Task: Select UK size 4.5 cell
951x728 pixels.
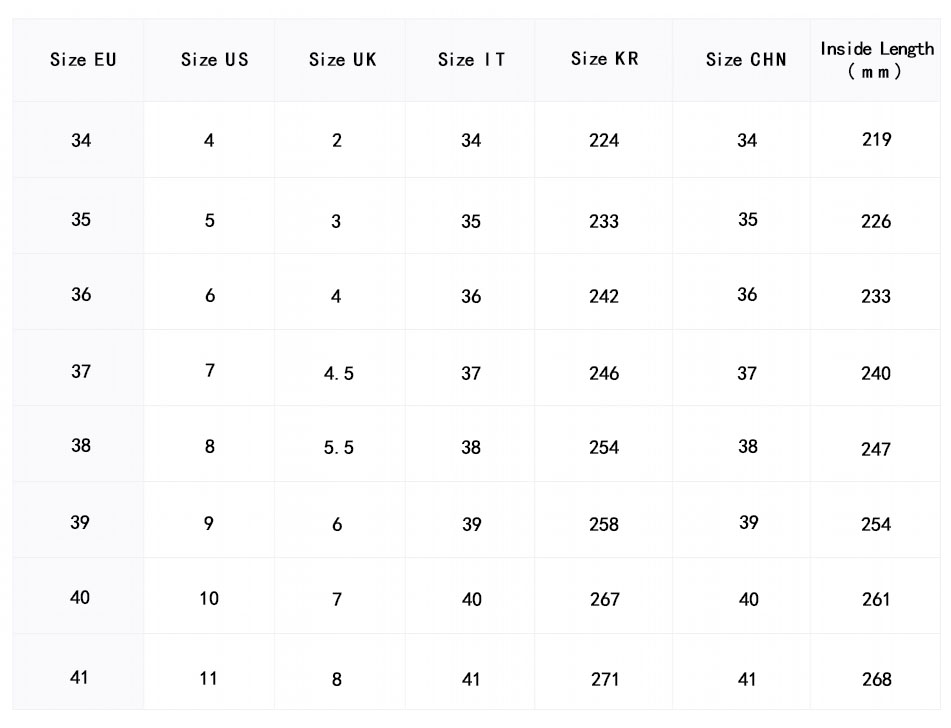Action: [338, 374]
